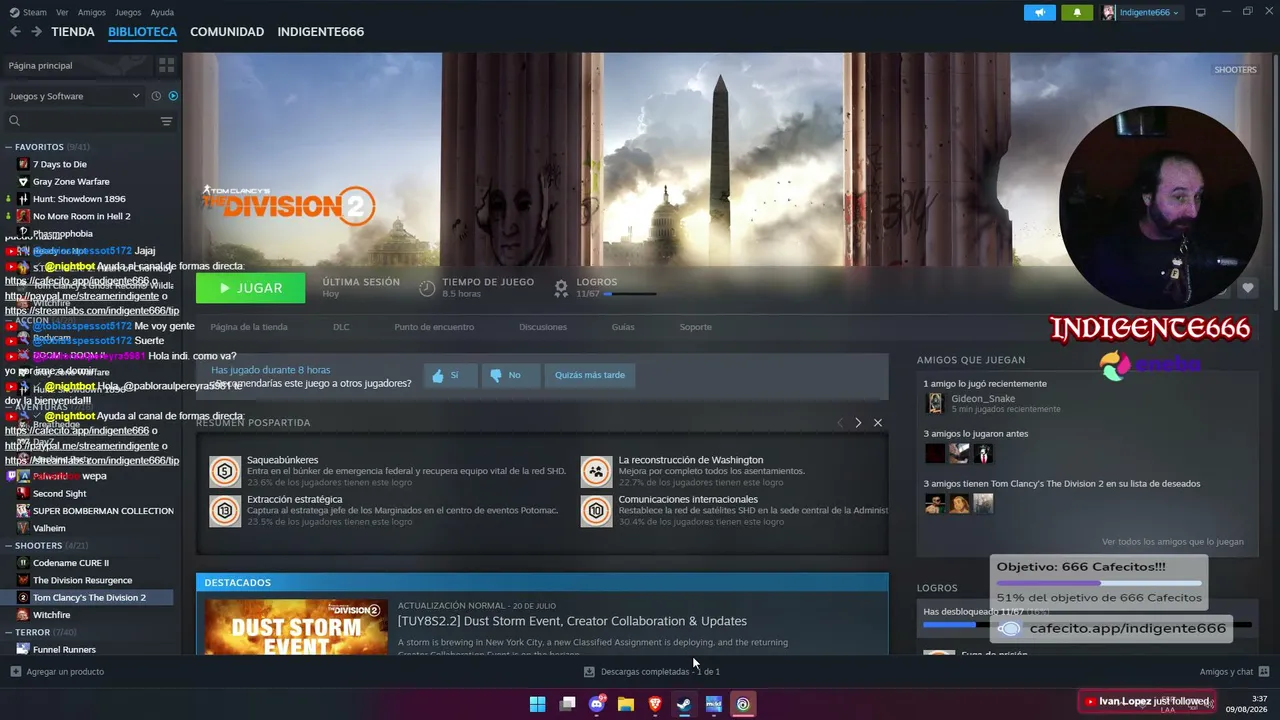This screenshot has width=1280, height=720.
Task: Open the Discusiones tab
Action: pos(543,327)
